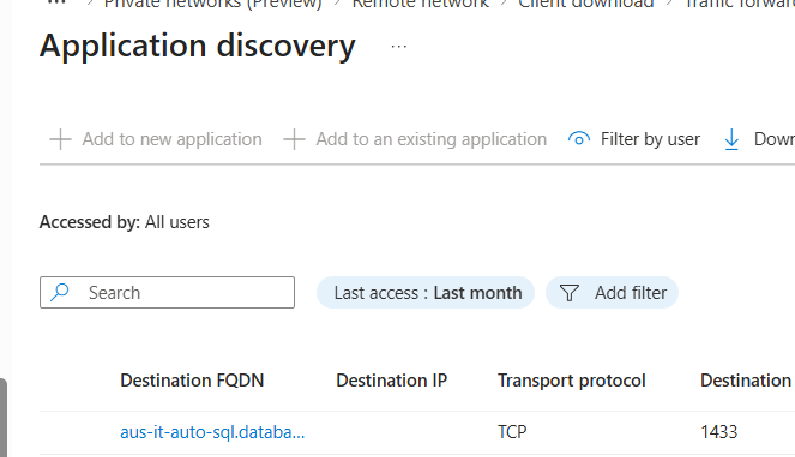
Task: Select the TCP cell in the first row
Action: pyautogui.click(x=512, y=432)
